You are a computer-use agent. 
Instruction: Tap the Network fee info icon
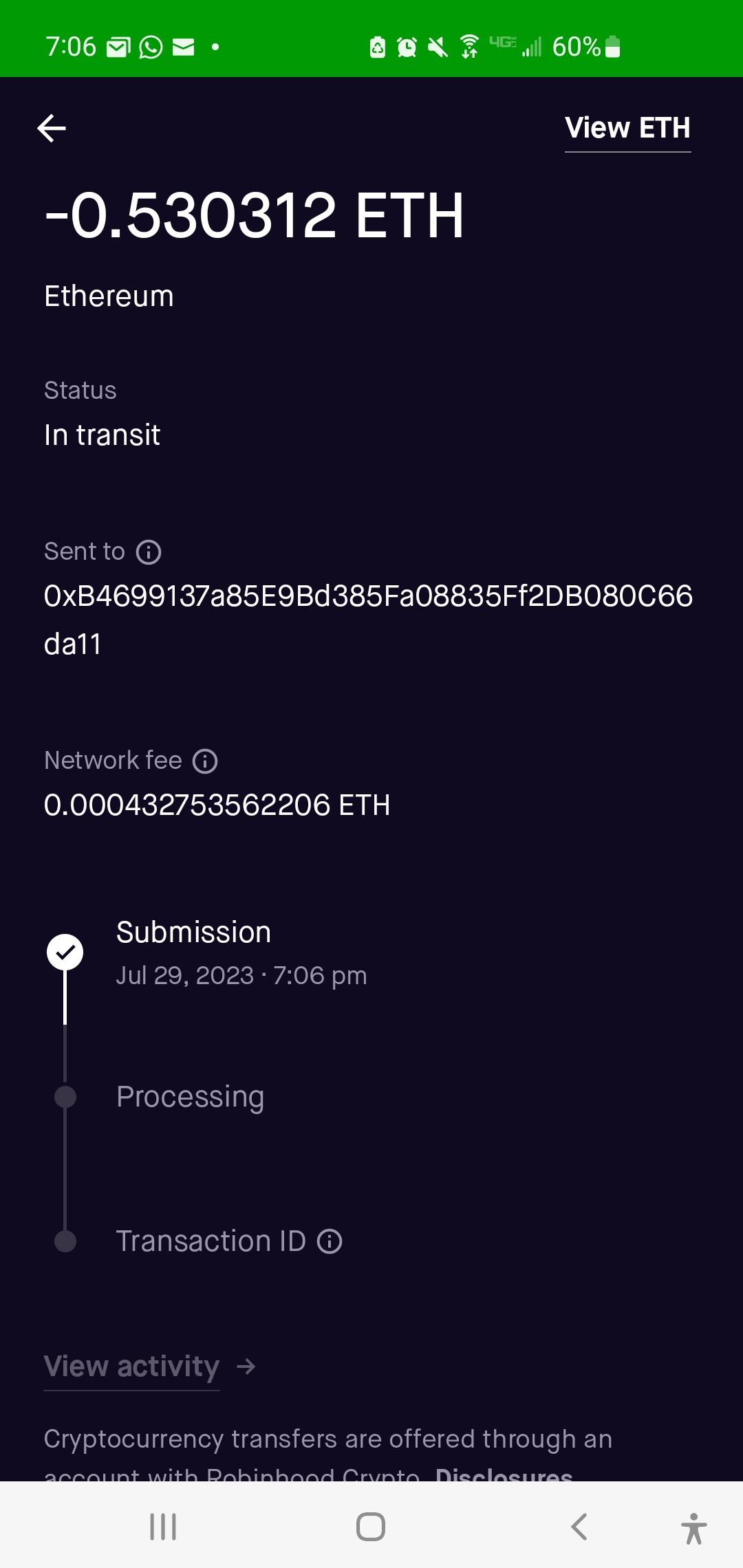tap(205, 761)
